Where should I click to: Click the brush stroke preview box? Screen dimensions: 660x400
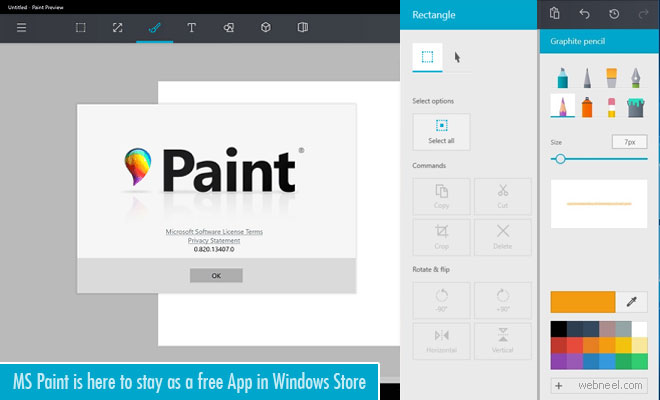[x=599, y=204]
